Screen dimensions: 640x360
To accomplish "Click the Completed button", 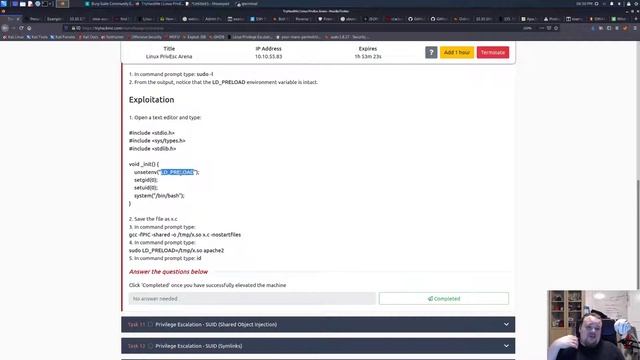I will pos(444,298).
